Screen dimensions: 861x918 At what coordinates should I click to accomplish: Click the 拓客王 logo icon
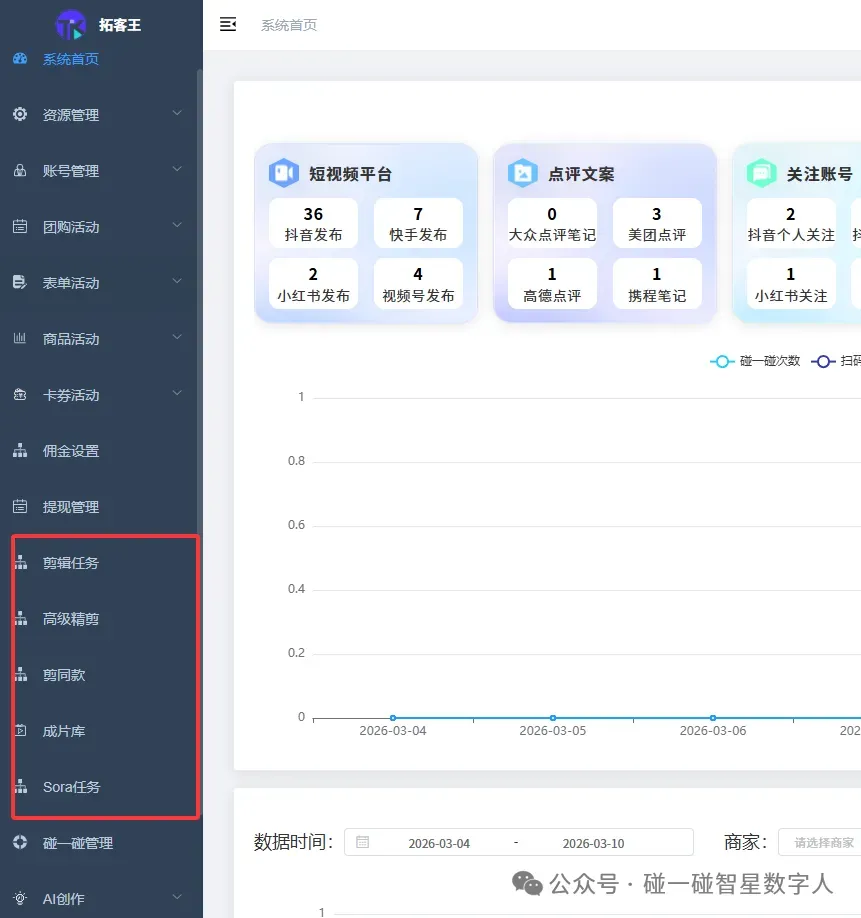70,23
